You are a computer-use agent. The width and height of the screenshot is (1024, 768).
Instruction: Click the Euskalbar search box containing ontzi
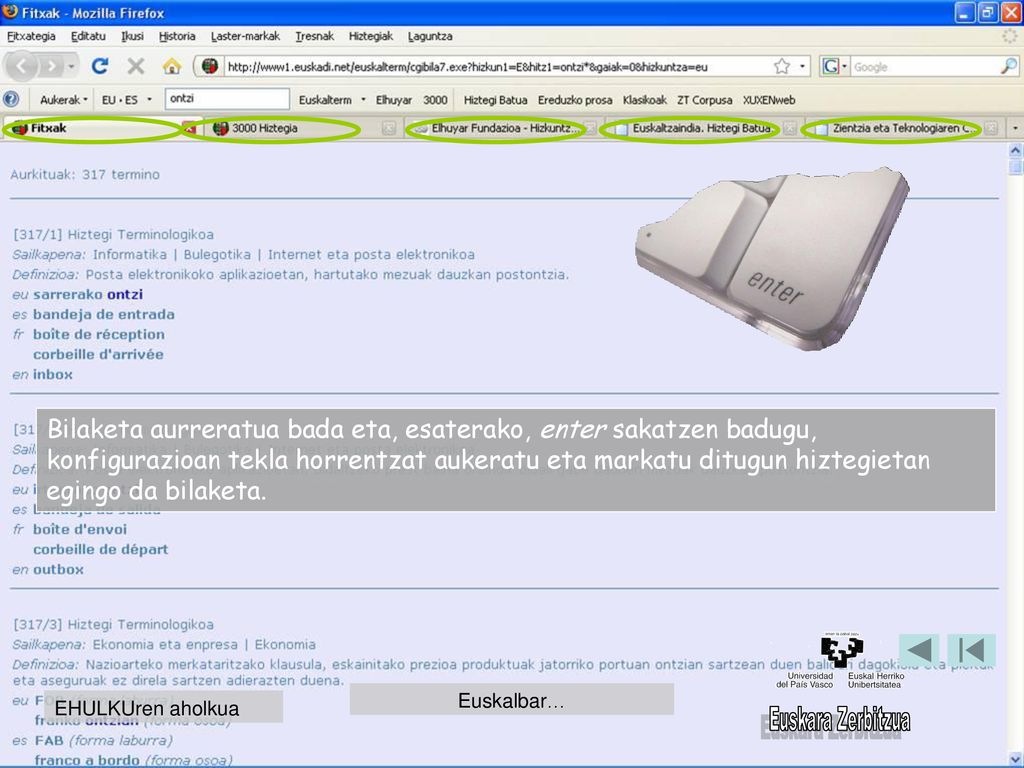[x=227, y=99]
